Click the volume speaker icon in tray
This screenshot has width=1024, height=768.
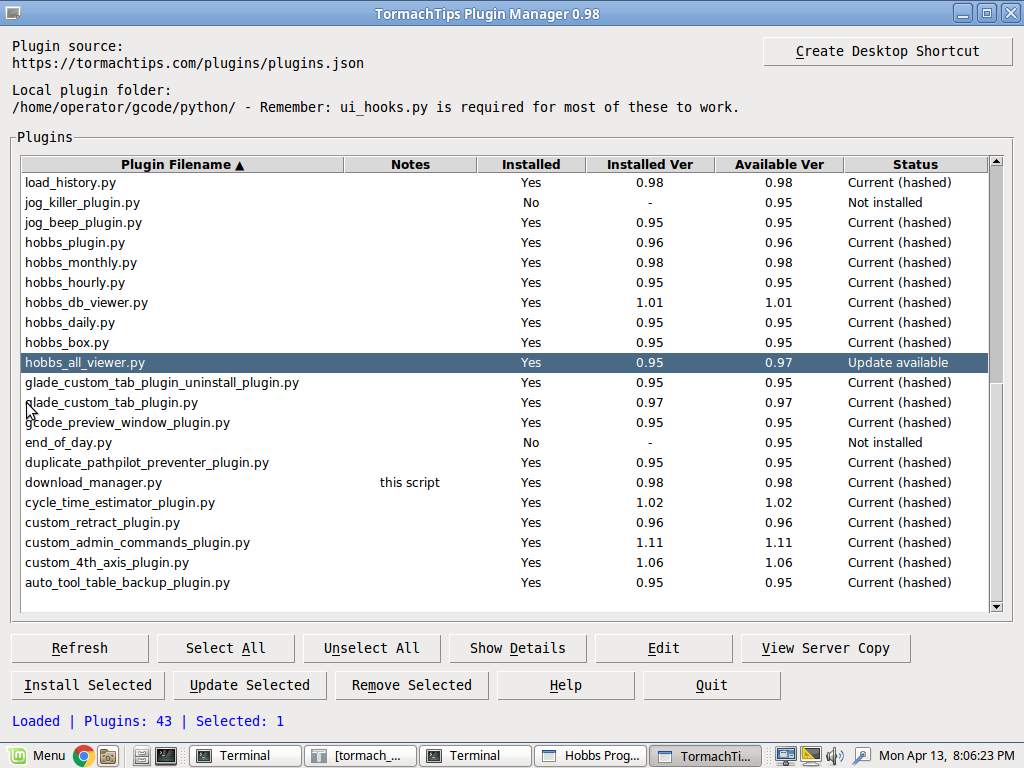click(836, 756)
